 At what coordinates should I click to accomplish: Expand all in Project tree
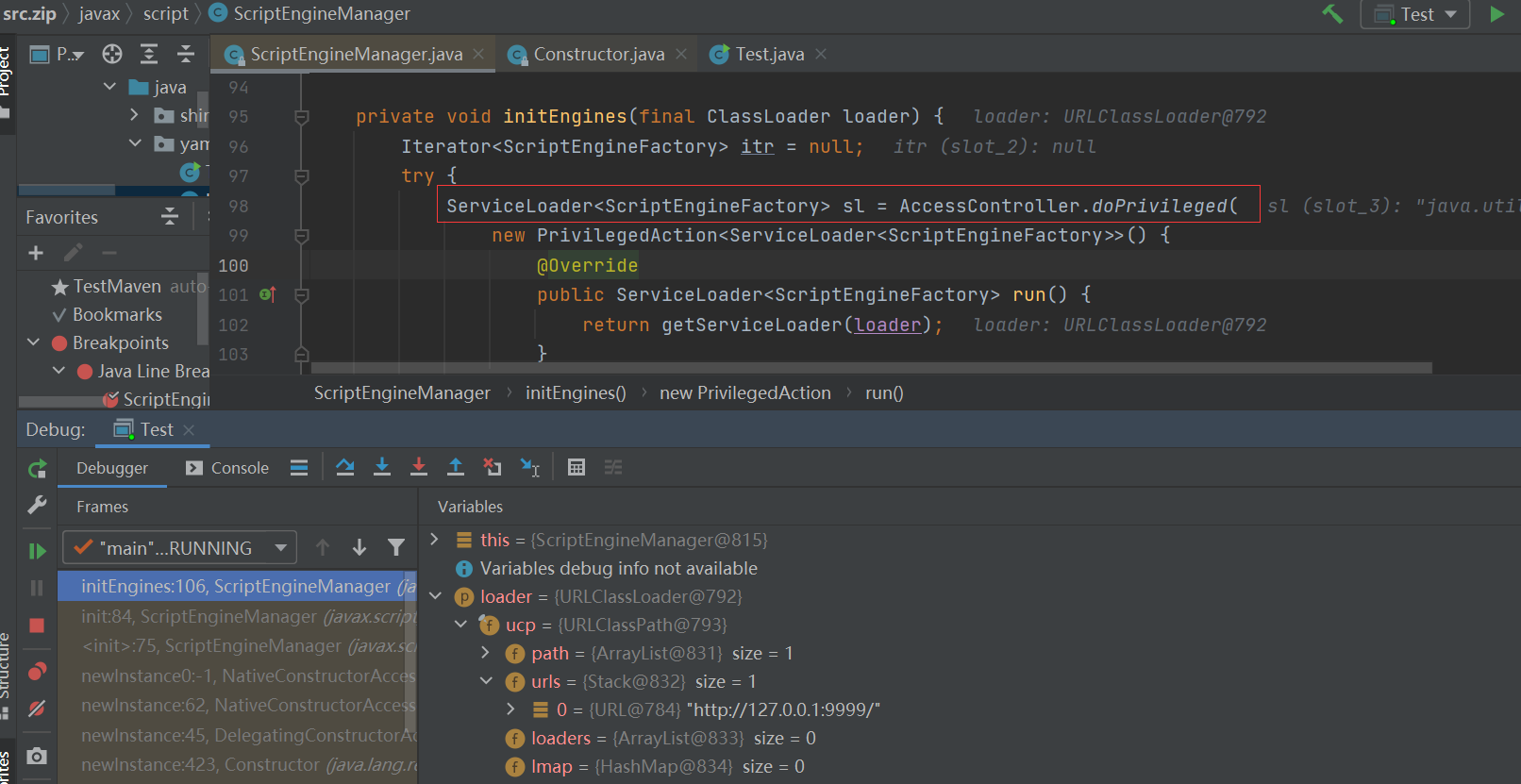[x=149, y=54]
